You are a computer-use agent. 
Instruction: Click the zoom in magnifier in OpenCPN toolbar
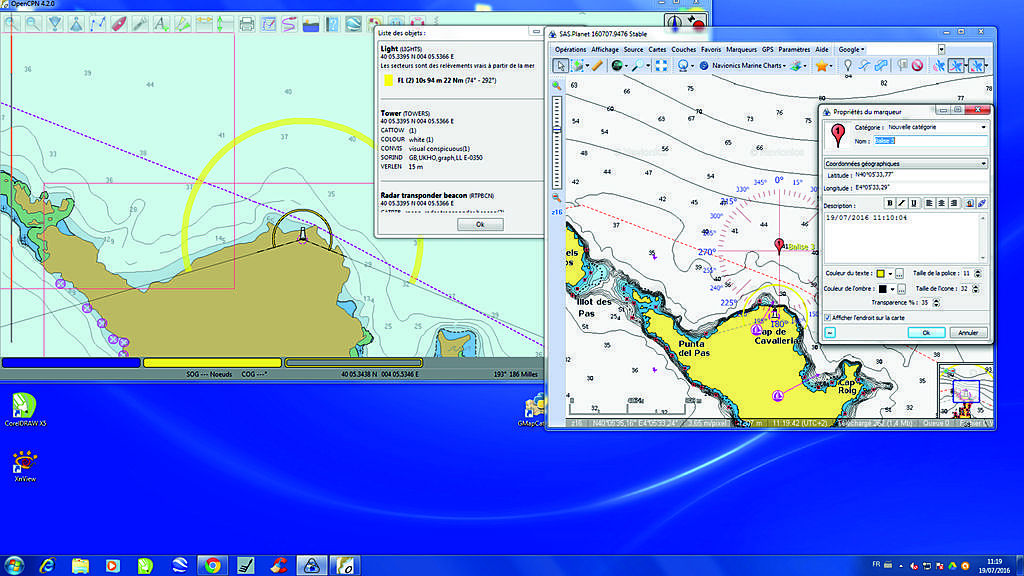(x=12, y=24)
